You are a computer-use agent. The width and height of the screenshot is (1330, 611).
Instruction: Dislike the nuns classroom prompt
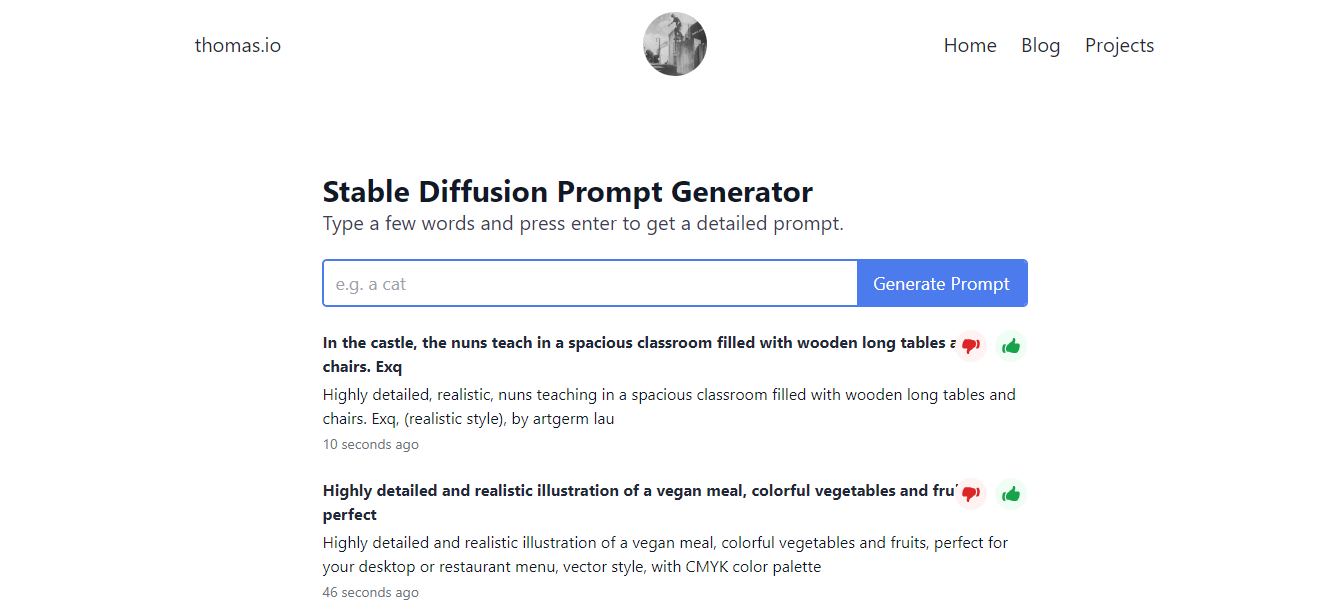[x=970, y=346]
